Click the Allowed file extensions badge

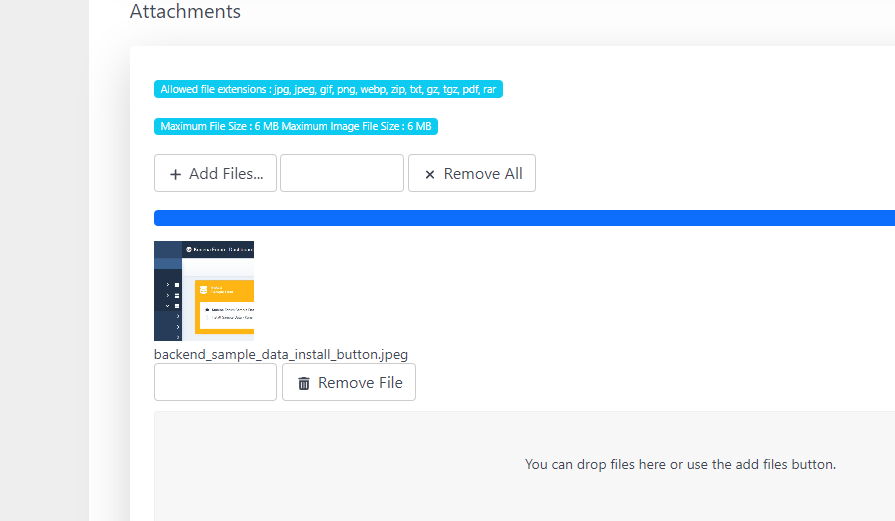click(x=328, y=89)
